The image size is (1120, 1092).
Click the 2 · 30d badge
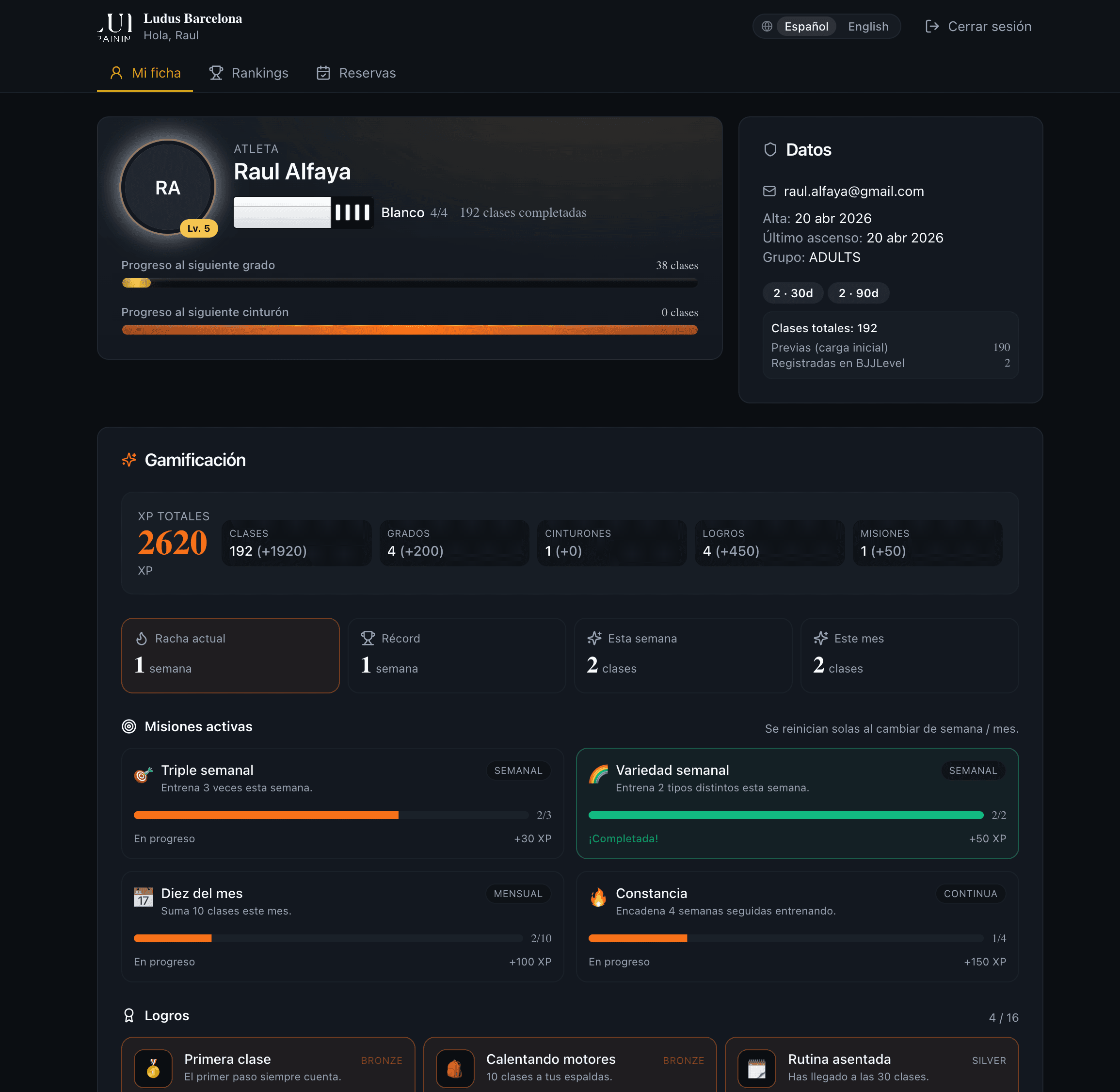pos(793,293)
